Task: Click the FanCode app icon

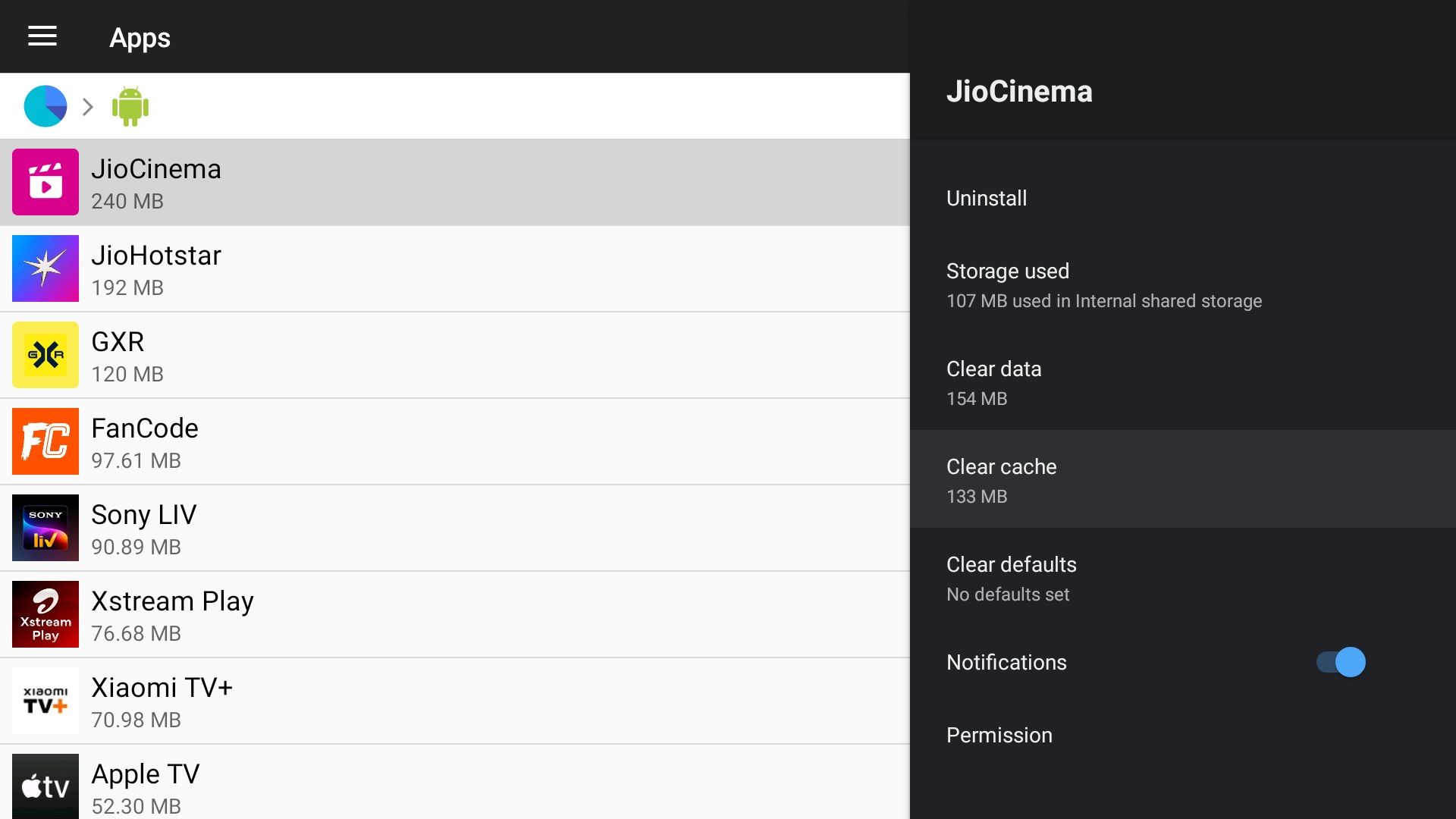Action: 45,441
